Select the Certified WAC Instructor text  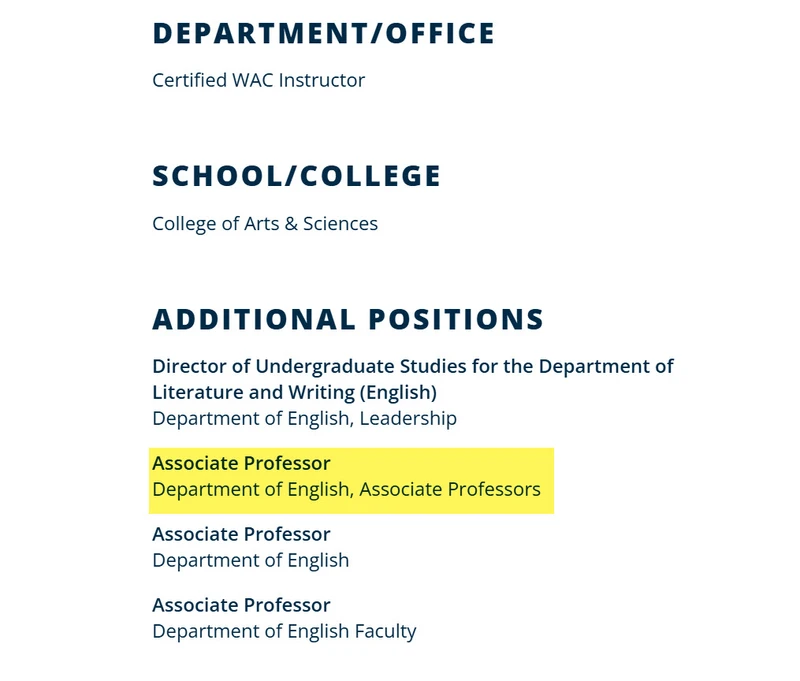pyautogui.click(x=259, y=81)
